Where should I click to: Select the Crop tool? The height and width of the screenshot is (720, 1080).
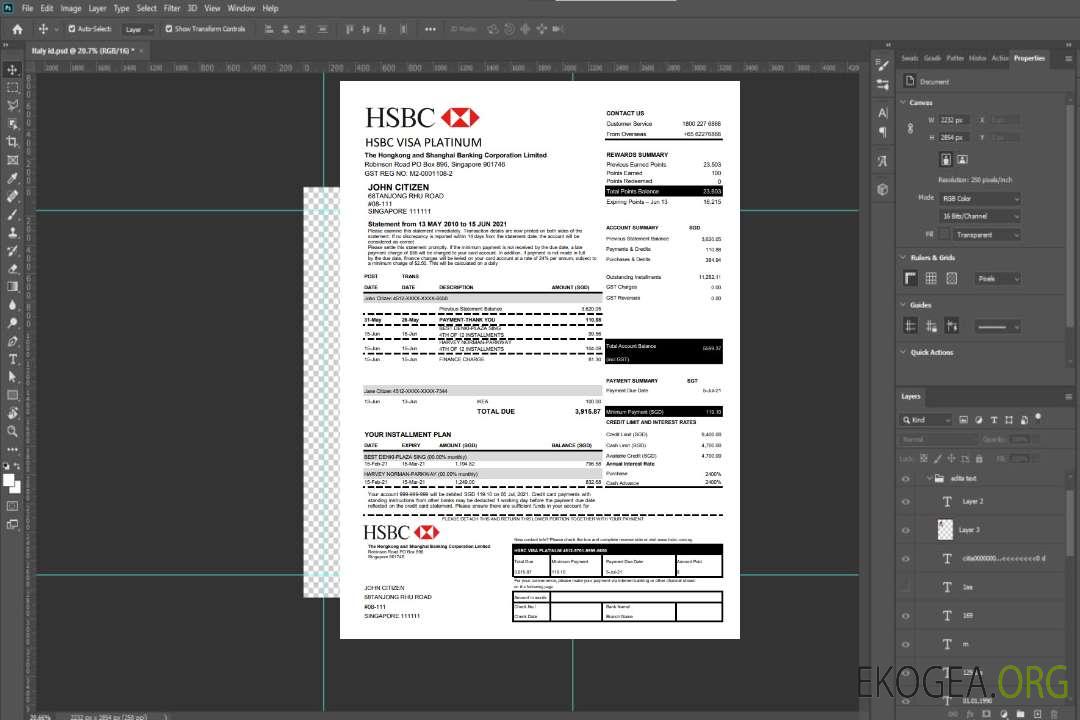click(x=12, y=142)
